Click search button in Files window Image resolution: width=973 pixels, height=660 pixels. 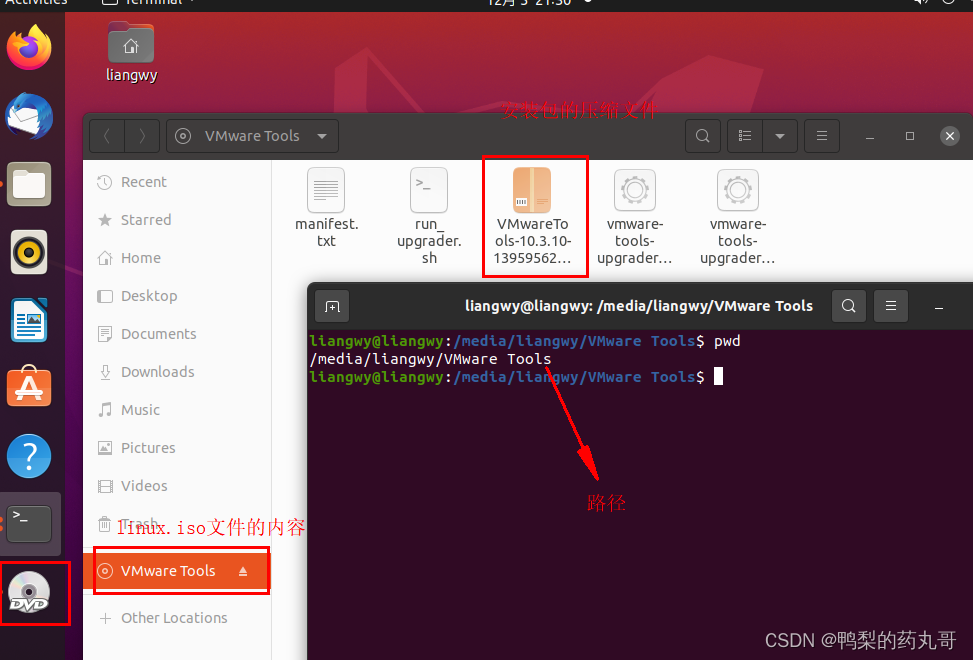[702, 136]
